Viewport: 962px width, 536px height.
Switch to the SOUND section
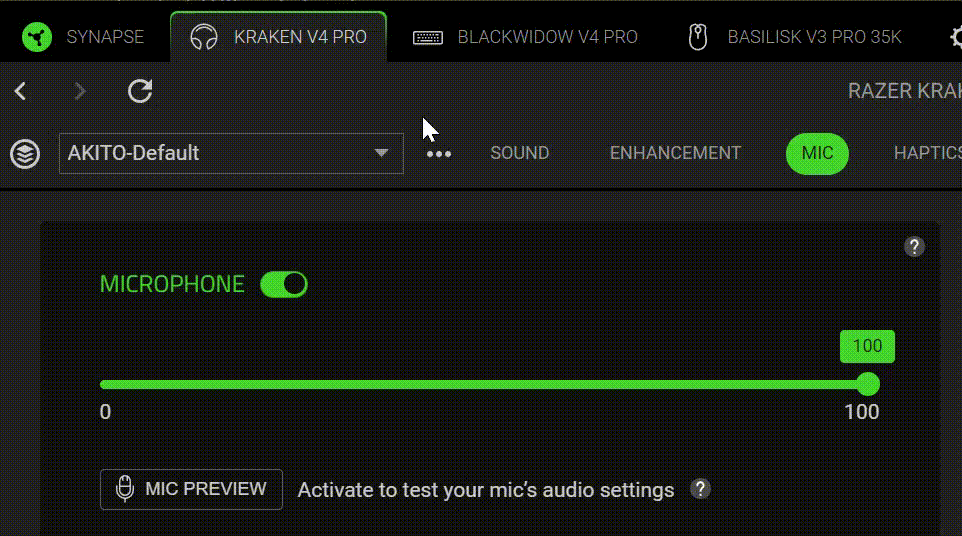pyautogui.click(x=520, y=153)
